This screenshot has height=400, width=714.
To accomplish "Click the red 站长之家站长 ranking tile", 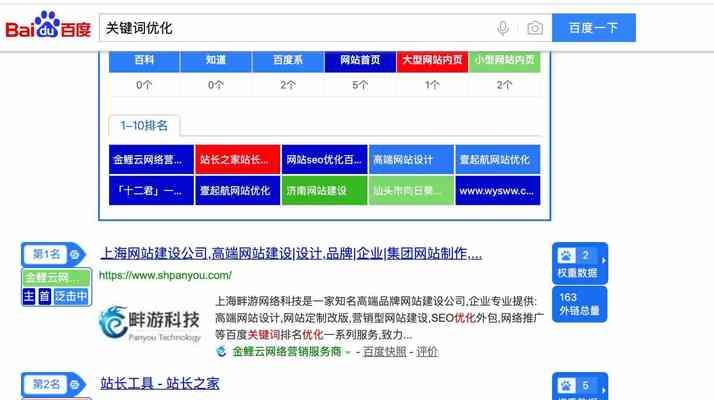I will point(236,159).
